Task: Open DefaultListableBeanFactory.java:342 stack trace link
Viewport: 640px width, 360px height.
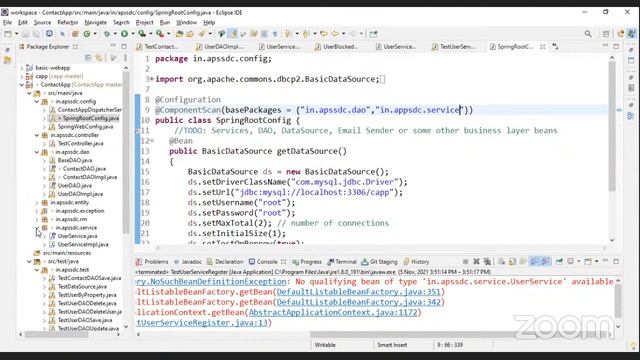Action: (x=359, y=302)
